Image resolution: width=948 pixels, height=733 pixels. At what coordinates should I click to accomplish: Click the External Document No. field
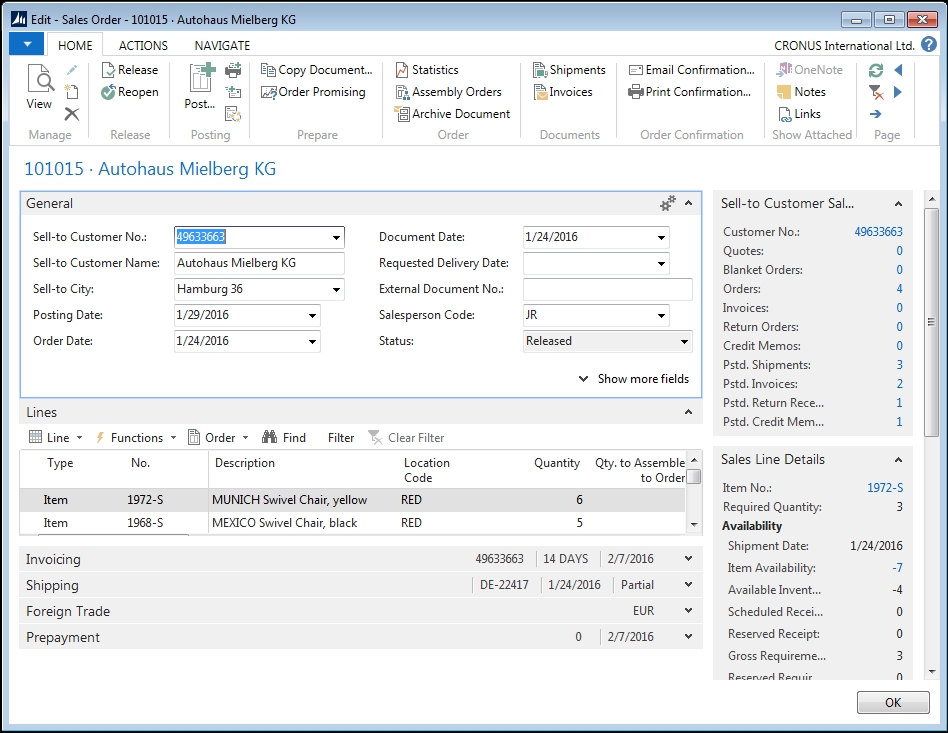[608, 290]
